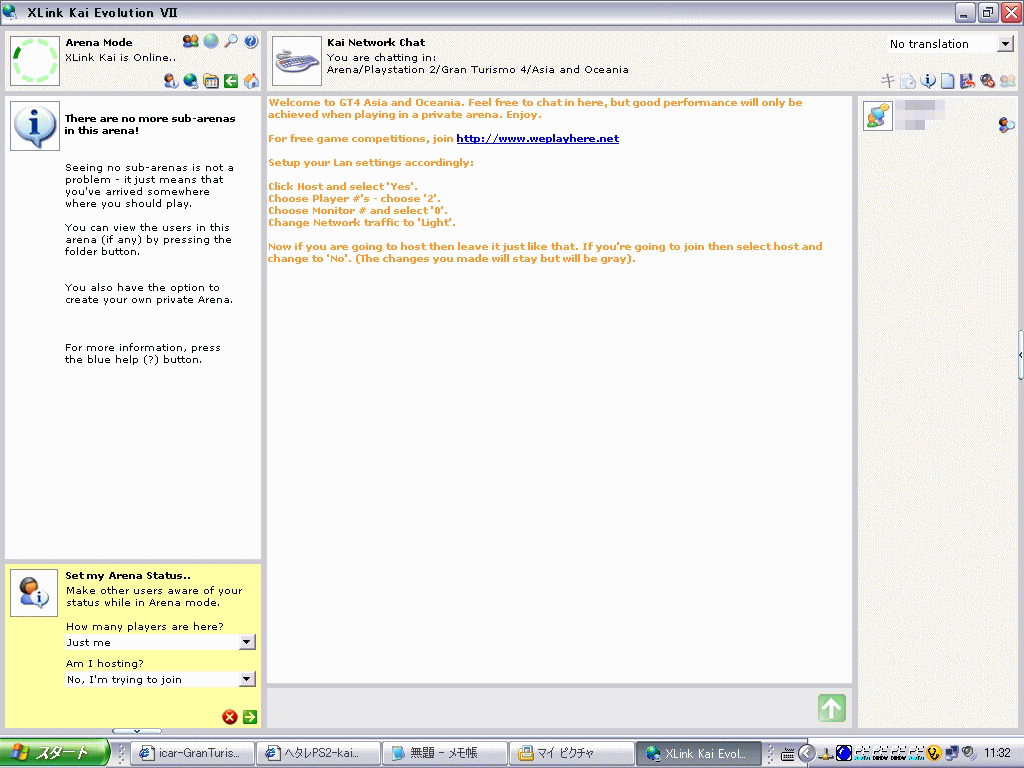Click the info speech bubble chat icon
The height and width of the screenshot is (768, 1024).
(927, 81)
